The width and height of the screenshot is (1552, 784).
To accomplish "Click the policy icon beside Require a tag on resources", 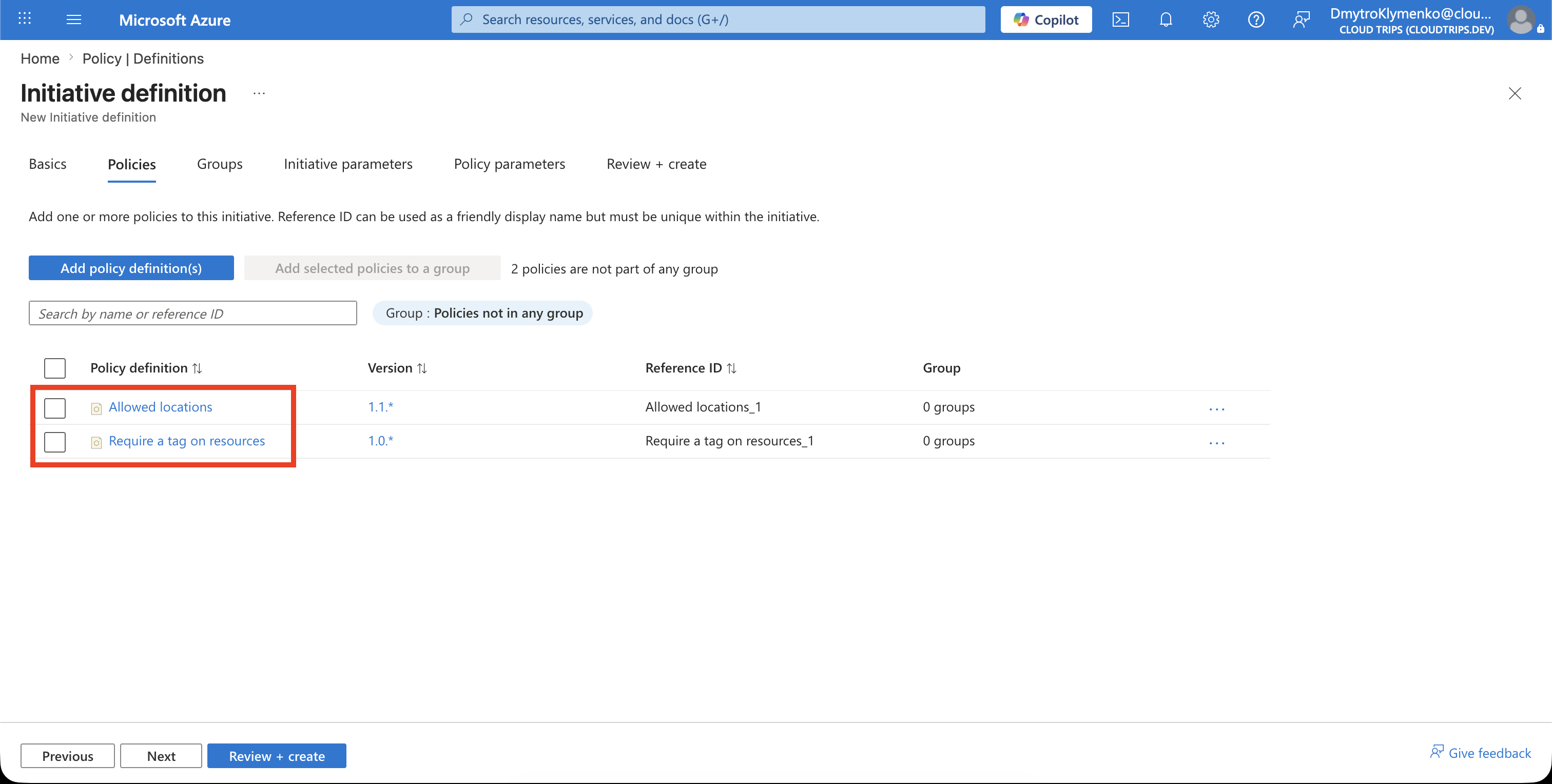I will [96, 443].
